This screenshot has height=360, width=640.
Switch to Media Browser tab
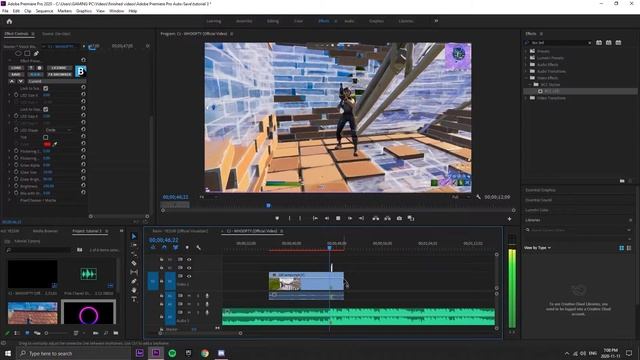point(45,231)
